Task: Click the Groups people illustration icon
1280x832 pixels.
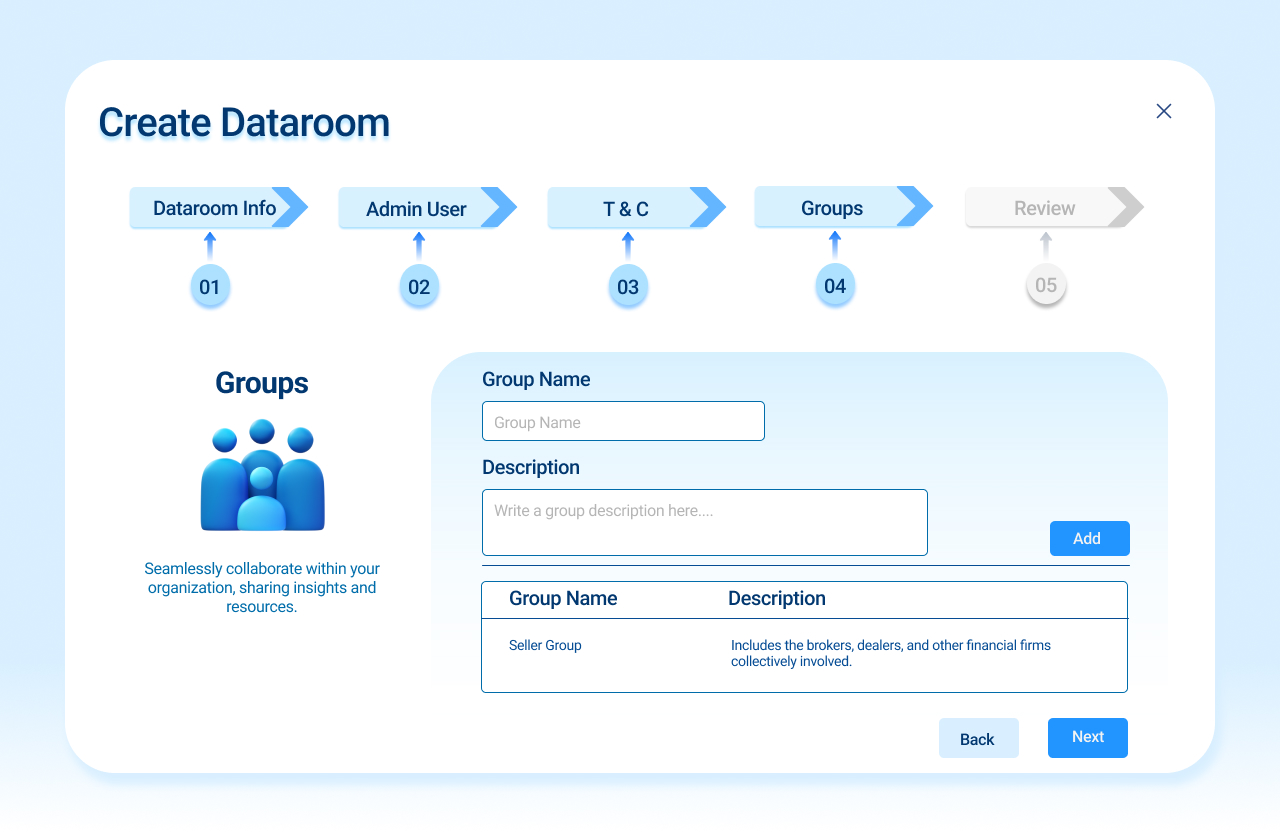Action: pyautogui.click(x=262, y=475)
